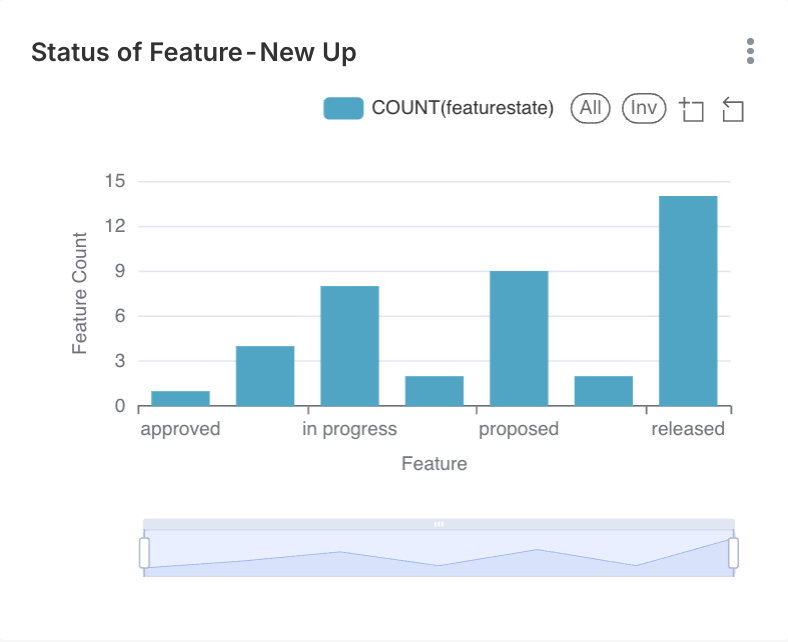Select the small approved bar
The width and height of the screenshot is (788, 642).
[180, 398]
